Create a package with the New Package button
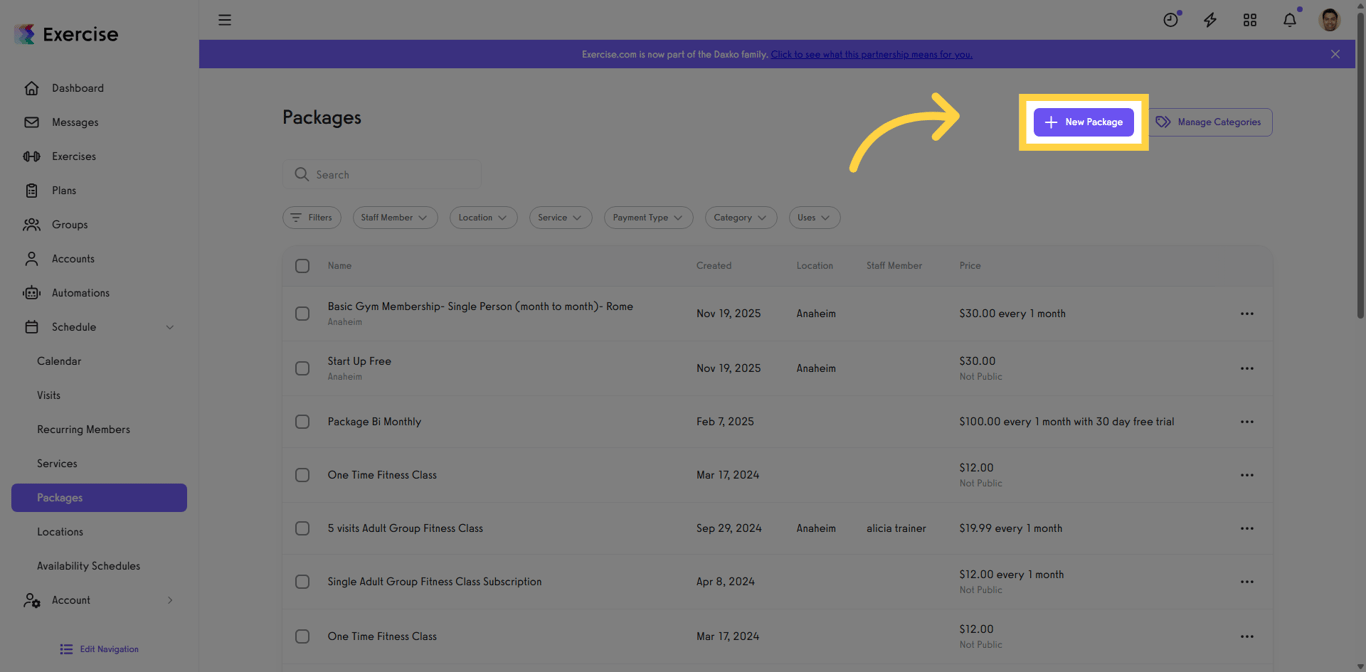The height and width of the screenshot is (672, 1366). 1084,121
